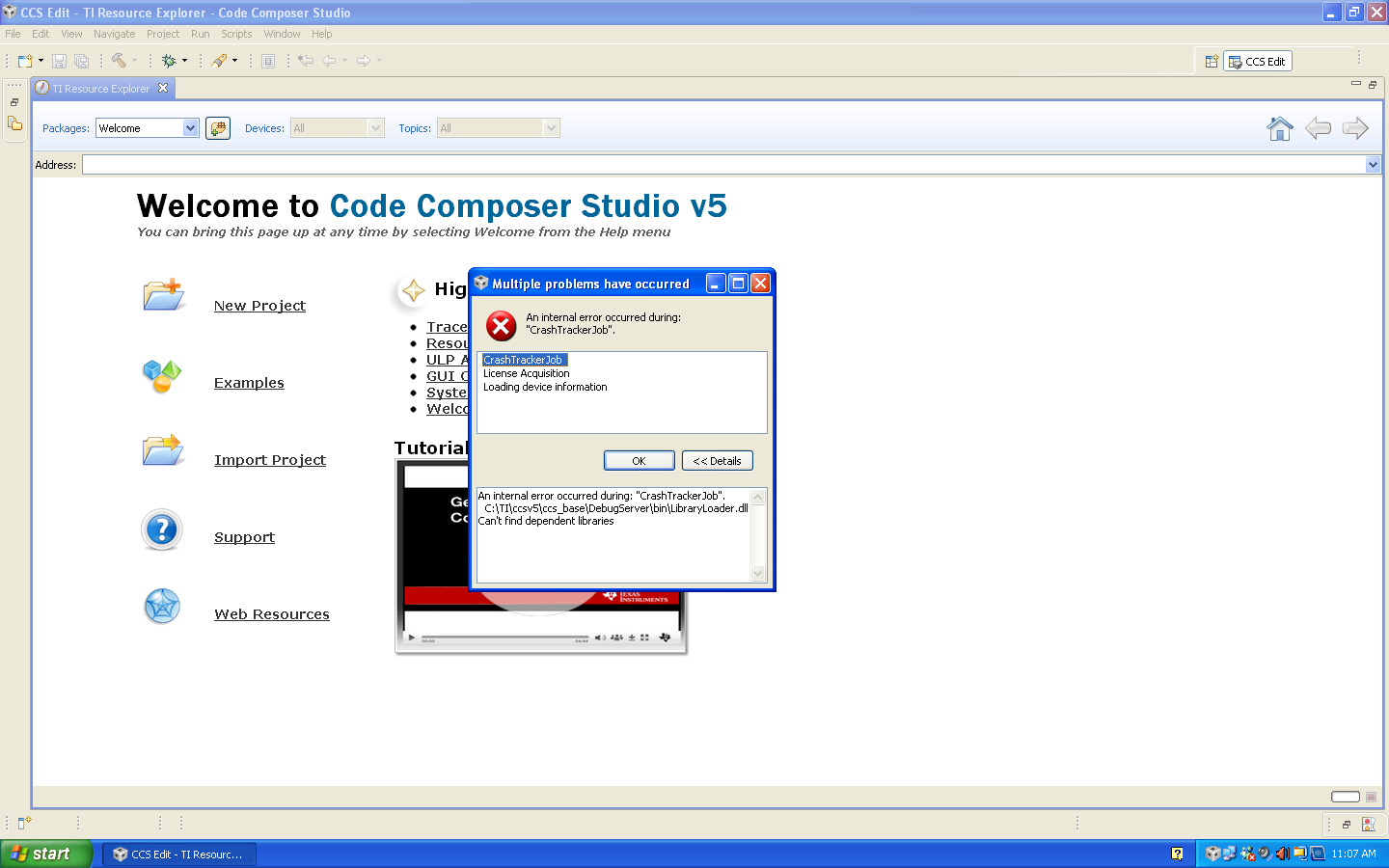Select CrashTrackerJob in the problem list
This screenshot has height=868, width=1389.
click(x=524, y=360)
